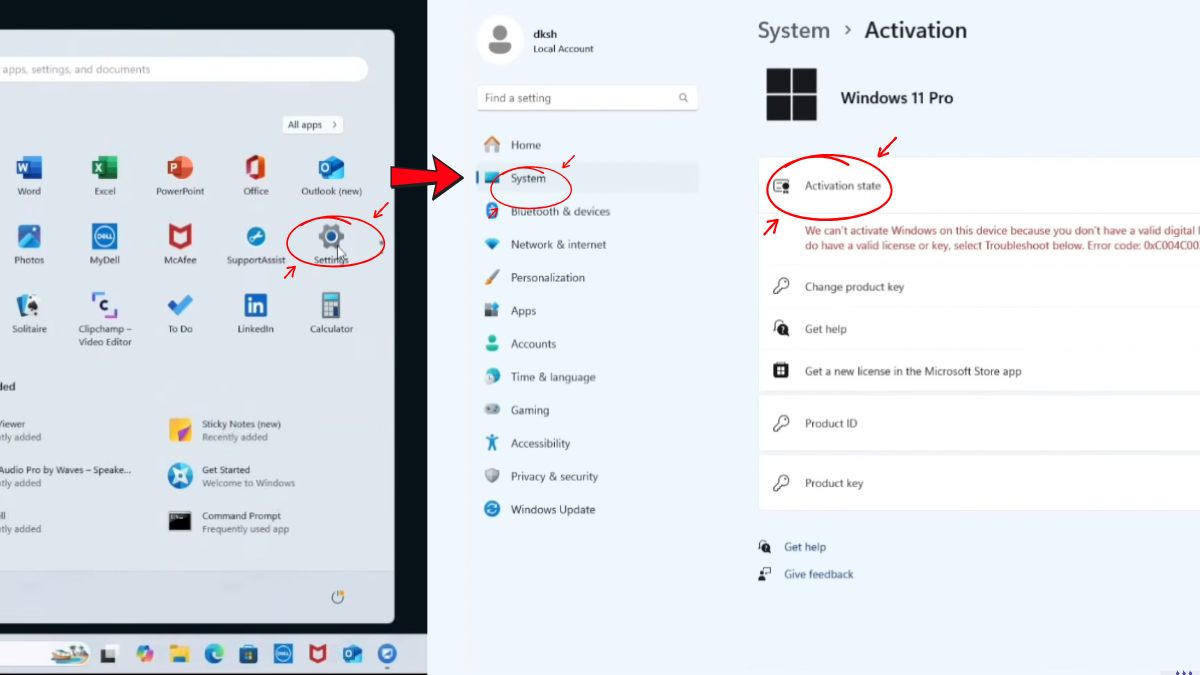Open McAfee on the taskbar
The image size is (1200, 675).
tap(318, 654)
